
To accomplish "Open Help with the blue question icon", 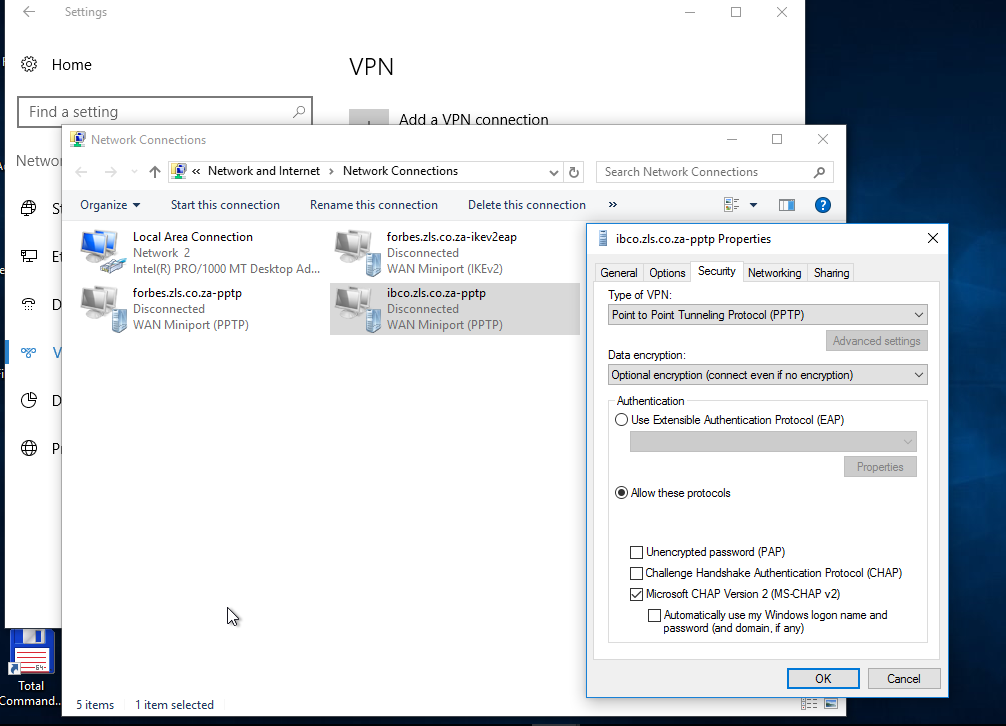I will click(823, 205).
